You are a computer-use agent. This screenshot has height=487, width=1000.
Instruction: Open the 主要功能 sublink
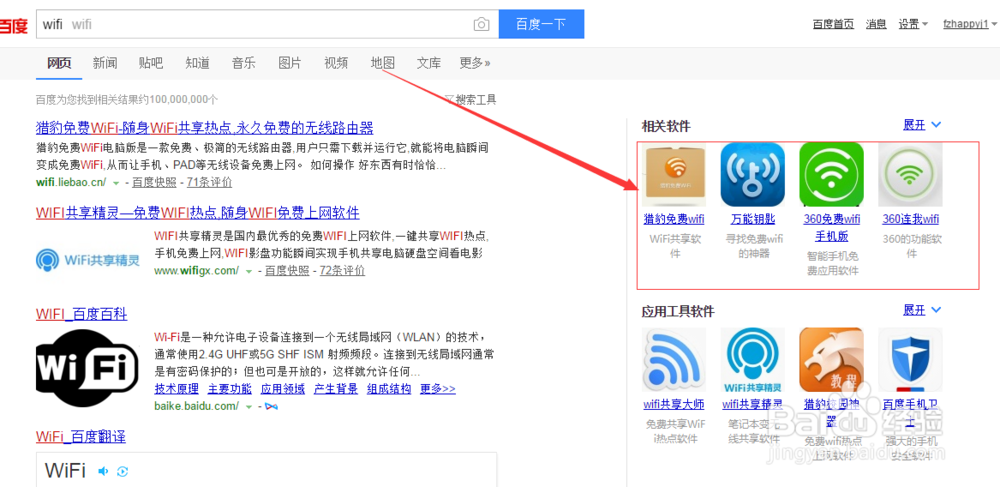[x=230, y=389]
